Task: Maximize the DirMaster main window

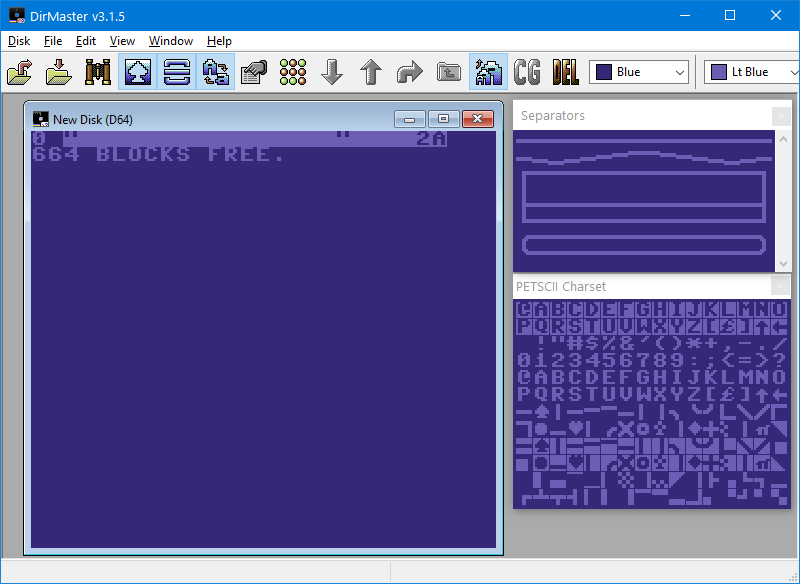Action: point(730,15)
